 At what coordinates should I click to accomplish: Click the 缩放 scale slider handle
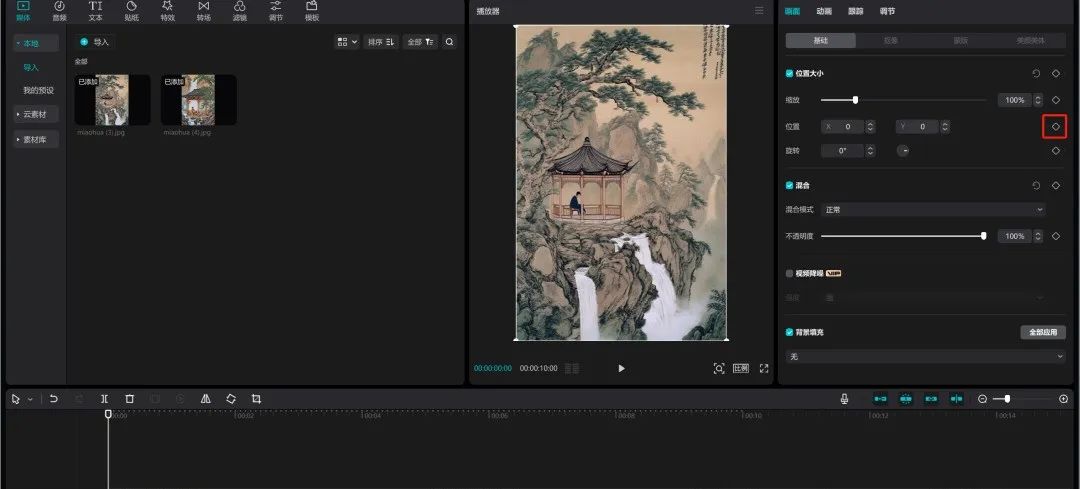[x=855, y=100]
